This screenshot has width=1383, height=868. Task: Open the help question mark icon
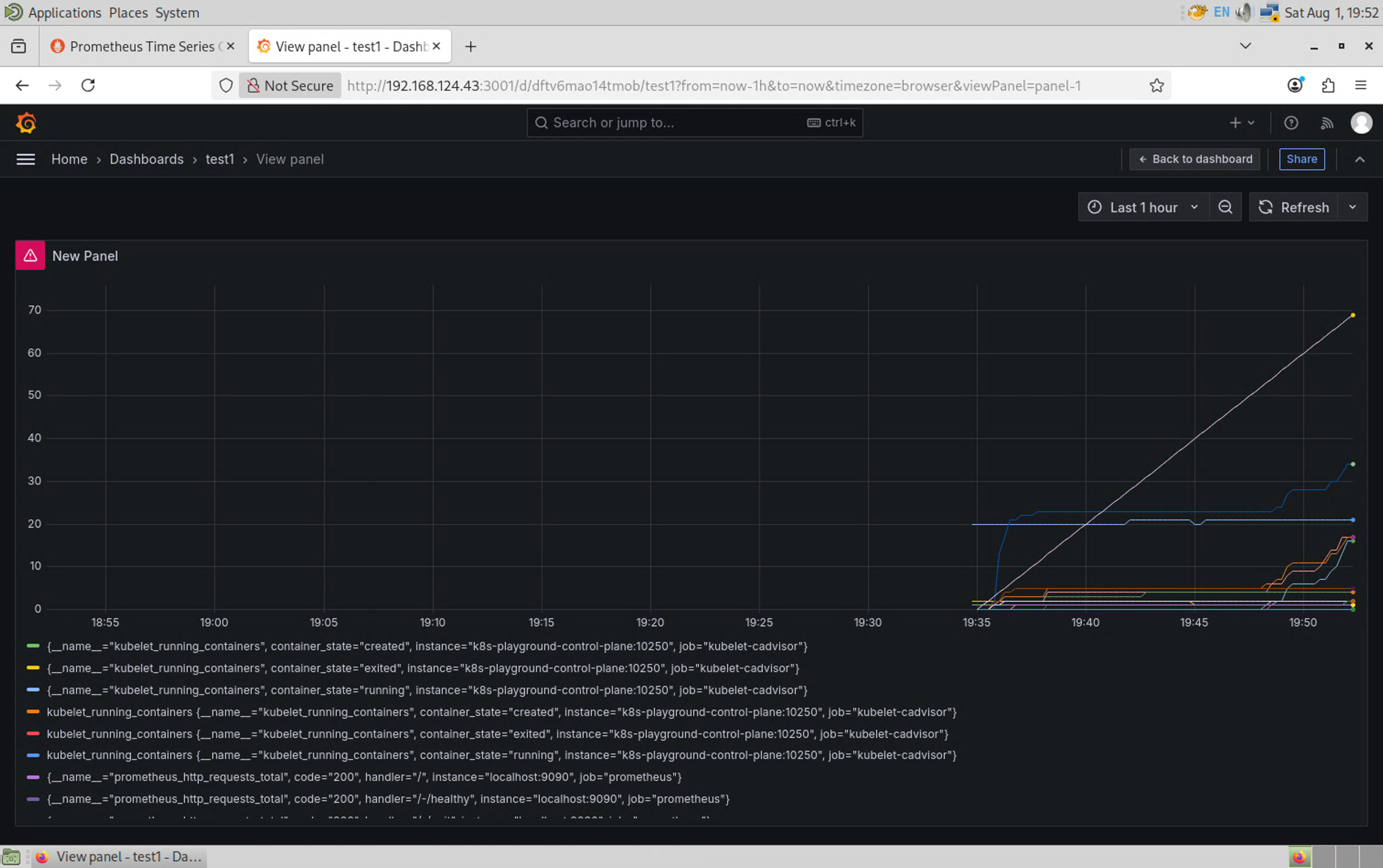click(1291, 123)
